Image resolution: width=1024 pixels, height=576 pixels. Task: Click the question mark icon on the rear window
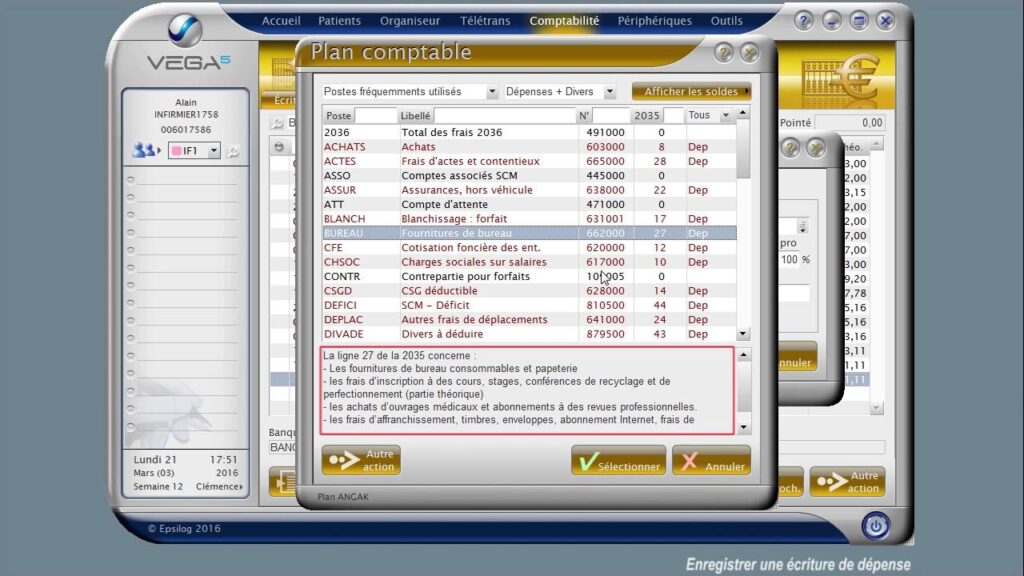tap(789, 148)
